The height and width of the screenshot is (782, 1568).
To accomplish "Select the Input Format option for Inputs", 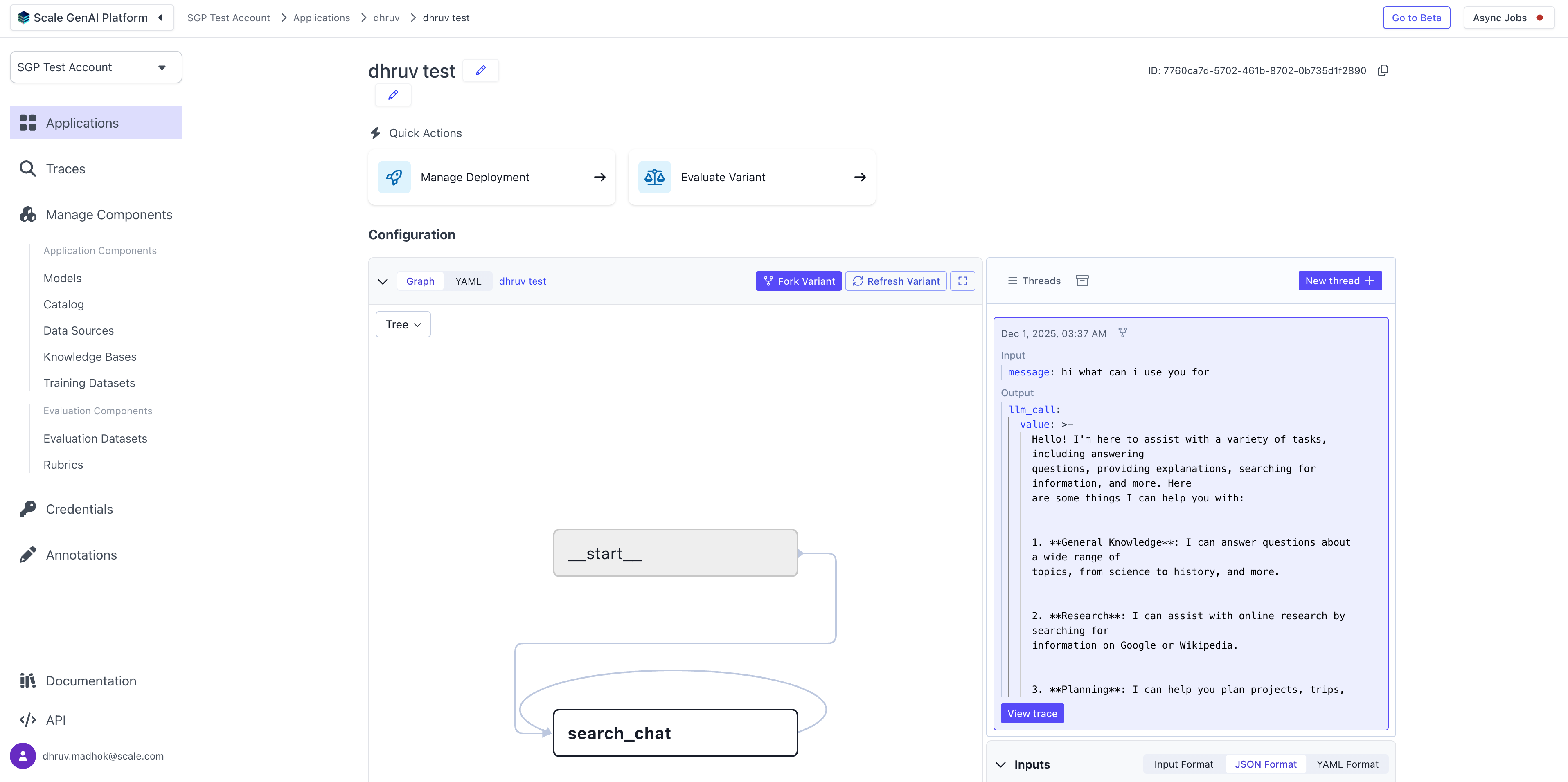I will 1183,764.
